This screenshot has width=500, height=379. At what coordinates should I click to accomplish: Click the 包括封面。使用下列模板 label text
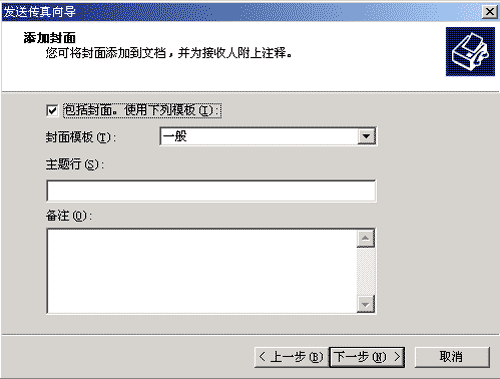[142, 110]
